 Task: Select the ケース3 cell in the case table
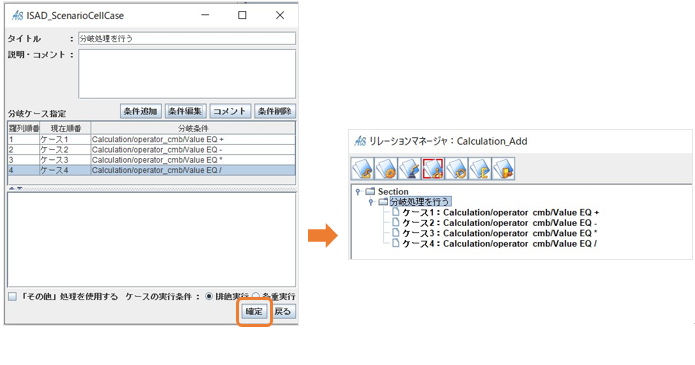pos(65,160)
